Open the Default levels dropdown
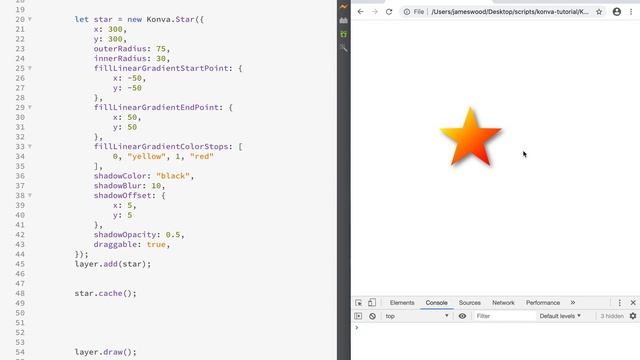The height and width of the screenshot is (360, 640). pos(560,316)
